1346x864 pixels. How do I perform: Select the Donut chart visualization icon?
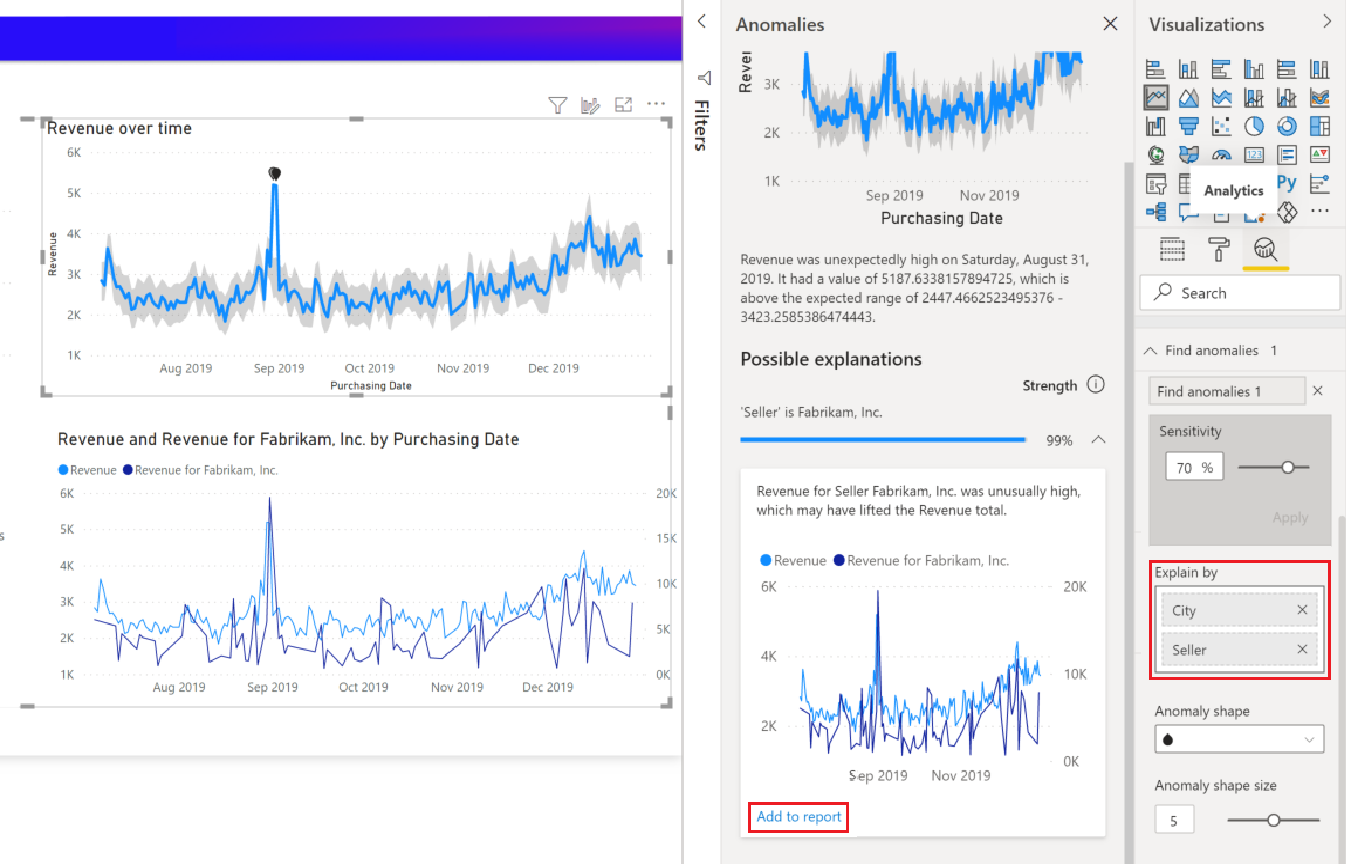click(1287, 126)
